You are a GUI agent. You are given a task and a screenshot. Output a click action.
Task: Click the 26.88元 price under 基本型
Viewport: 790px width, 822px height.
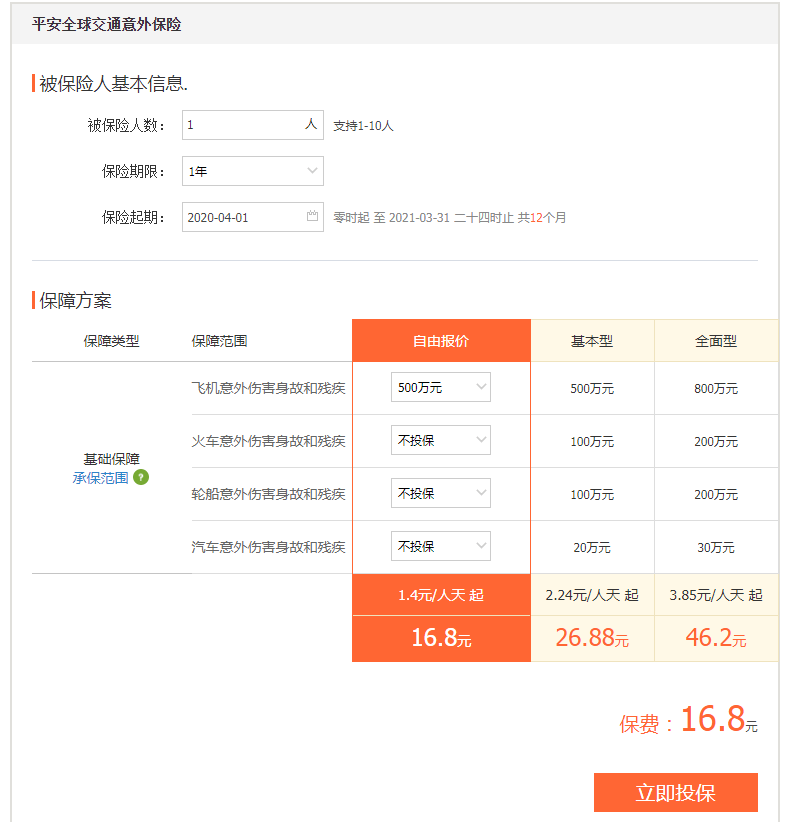[592, 638]
